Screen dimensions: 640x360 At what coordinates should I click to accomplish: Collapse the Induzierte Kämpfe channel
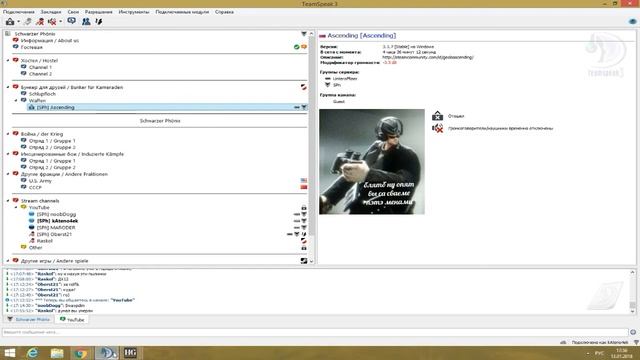[x=8, y=154]
